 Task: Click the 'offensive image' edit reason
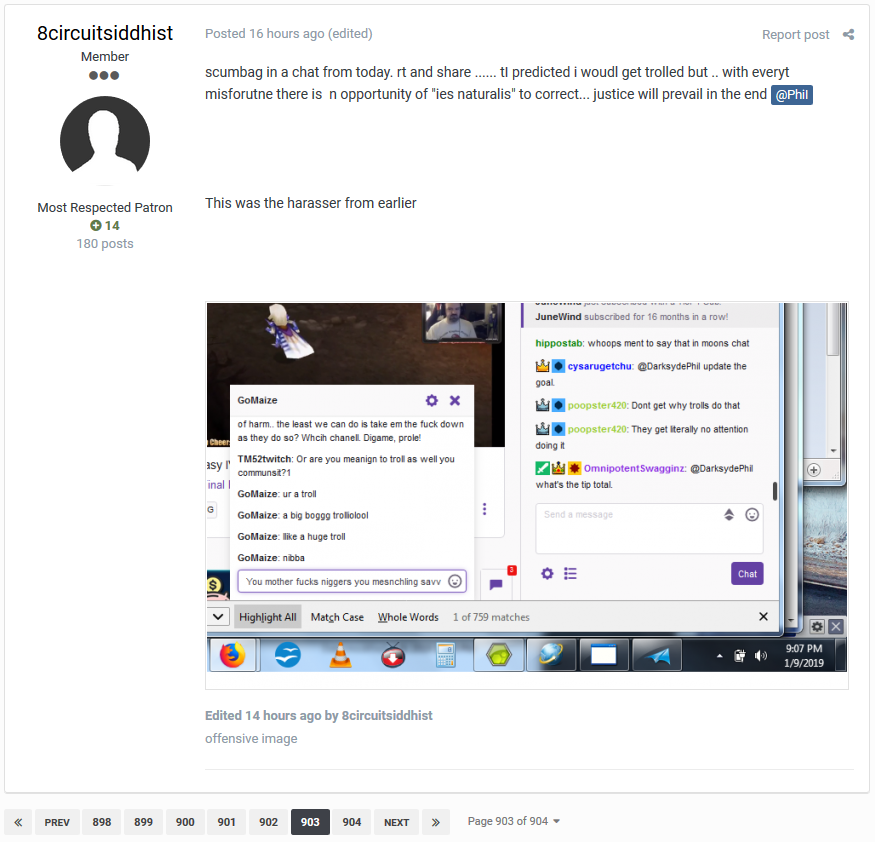[251, 738]
